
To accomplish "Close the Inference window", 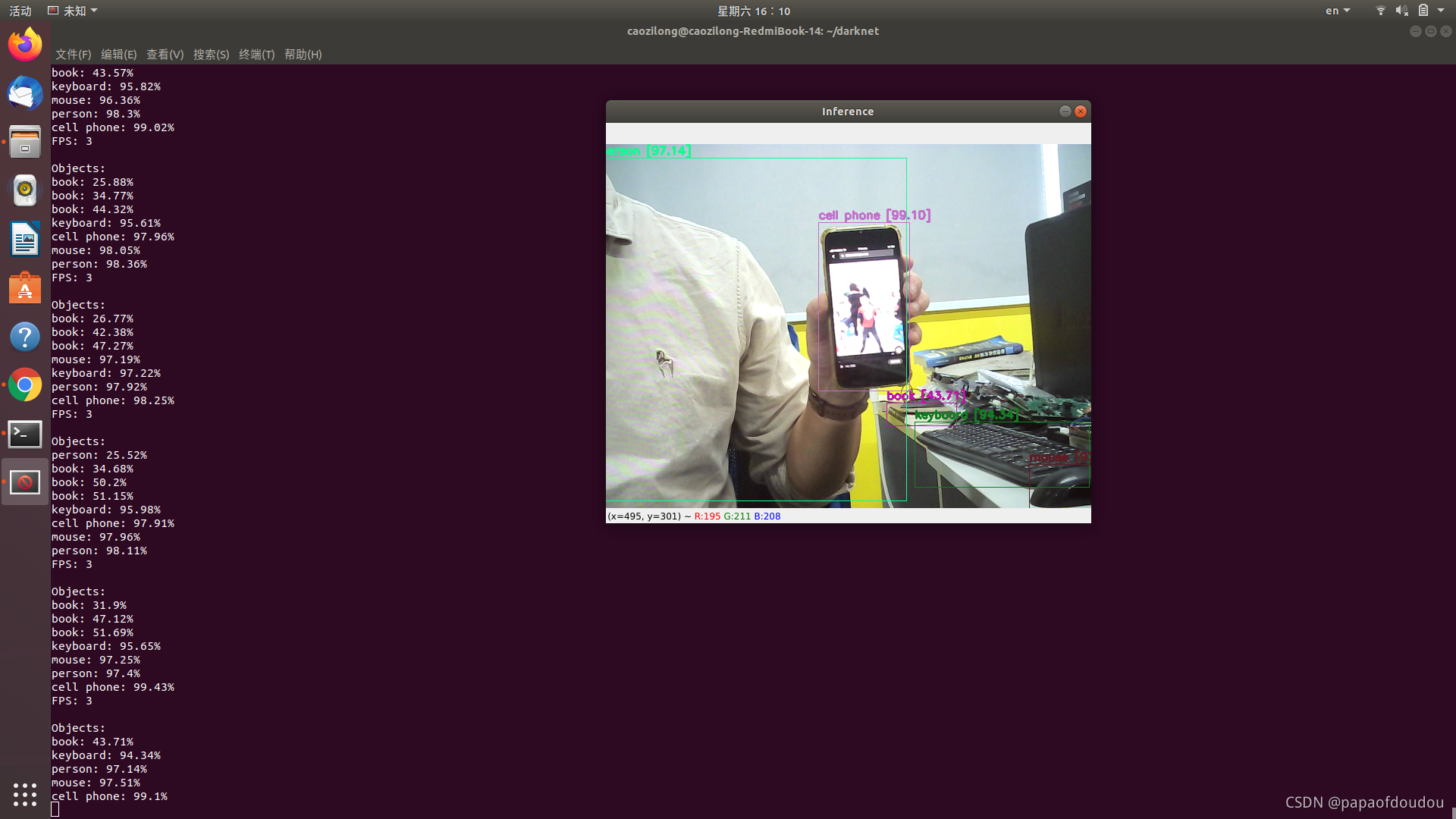I will point(1081,111).
